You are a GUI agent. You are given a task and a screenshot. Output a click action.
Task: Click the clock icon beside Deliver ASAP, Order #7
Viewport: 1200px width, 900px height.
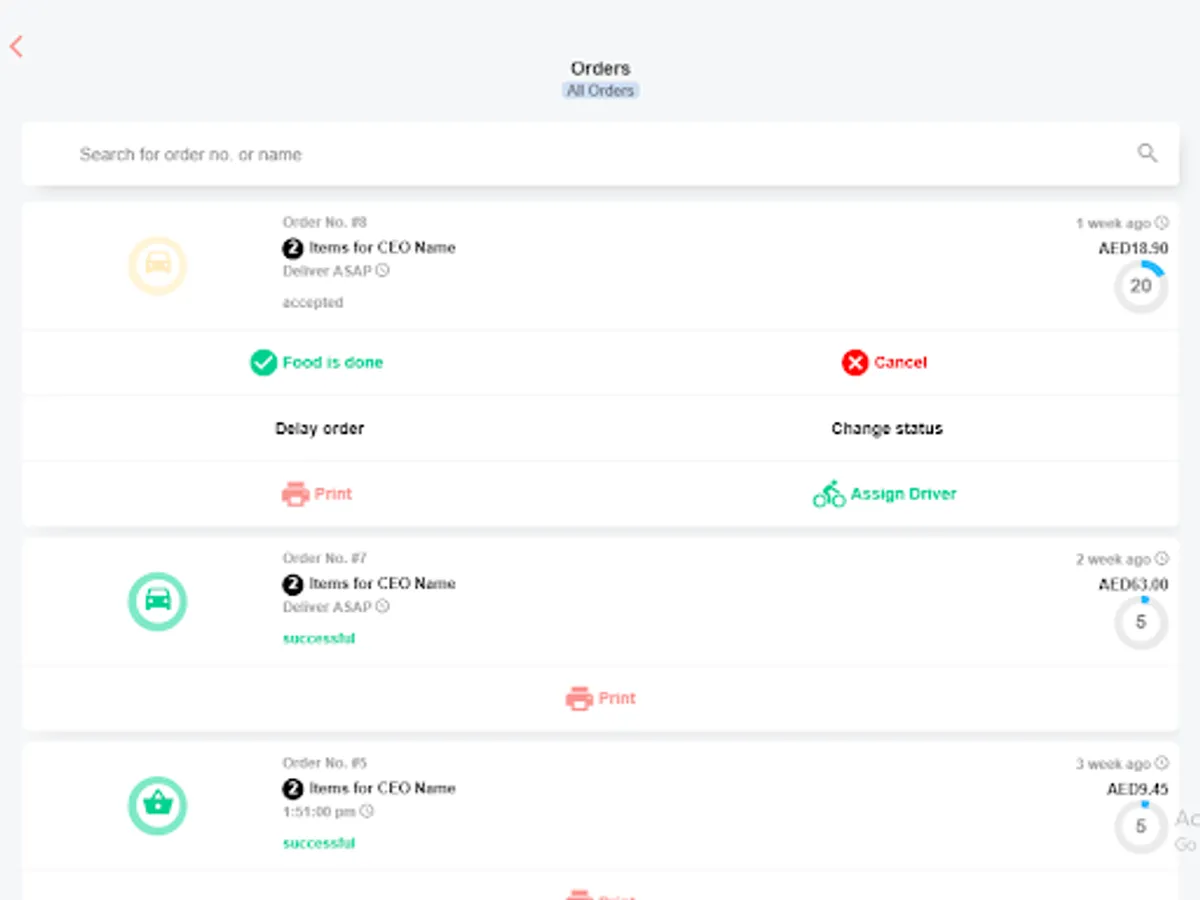point(382,607)
